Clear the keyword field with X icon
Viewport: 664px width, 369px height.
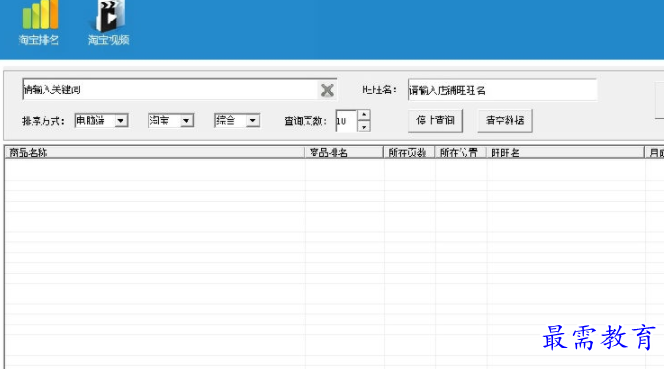[x=327, y=90]
